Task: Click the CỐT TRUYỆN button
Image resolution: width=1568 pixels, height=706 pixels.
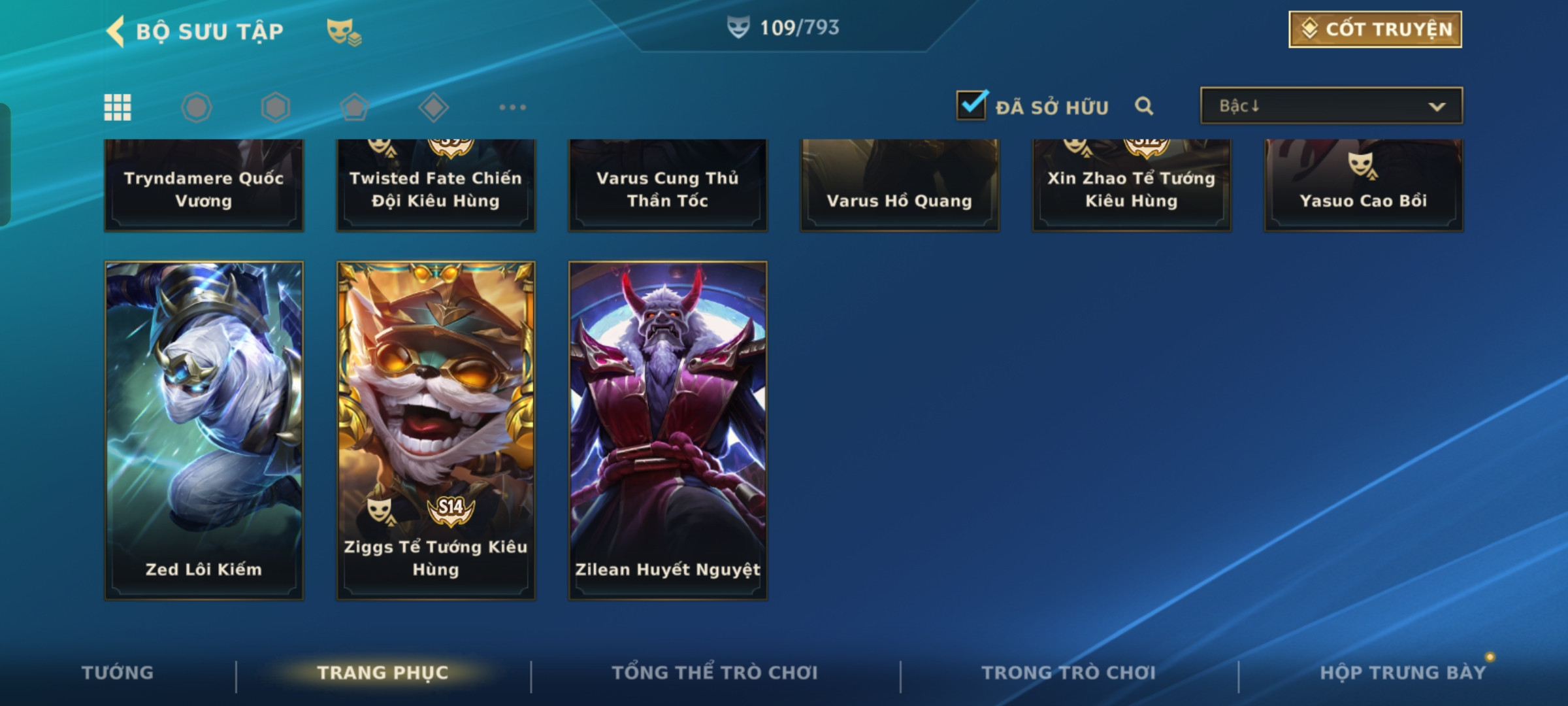Action: tap(1375, 29)
